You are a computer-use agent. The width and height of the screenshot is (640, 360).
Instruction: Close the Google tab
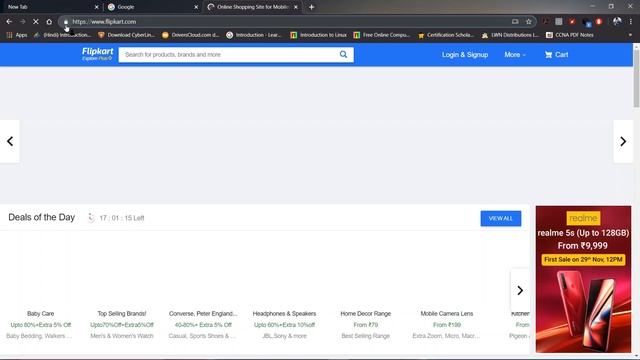point(196,7)
